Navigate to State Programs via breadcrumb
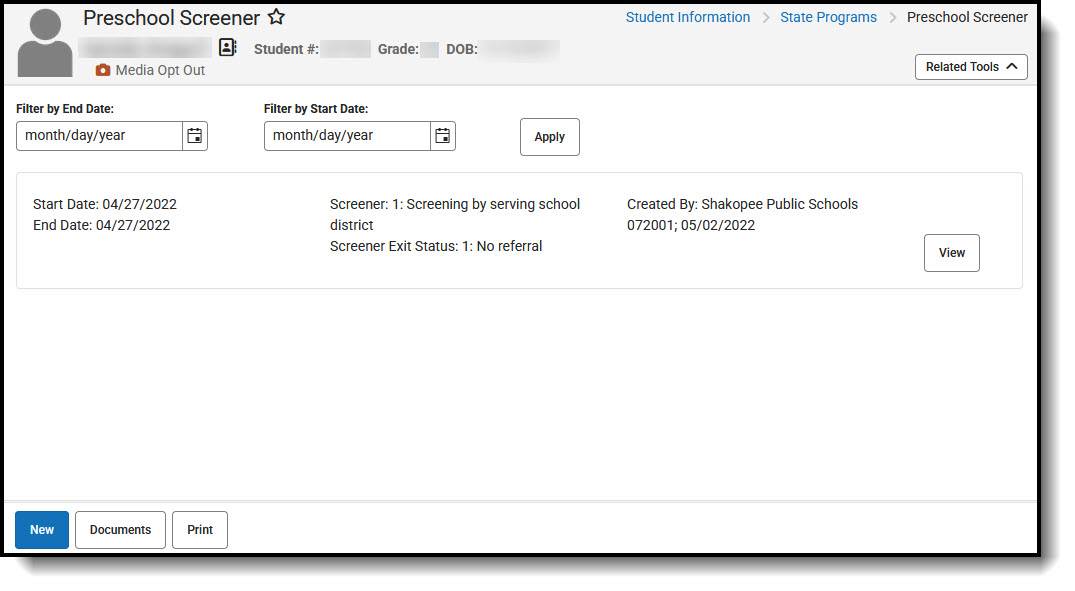This screenshot has width=1075, height=591. pyautogui.click(x=828, y=17)
